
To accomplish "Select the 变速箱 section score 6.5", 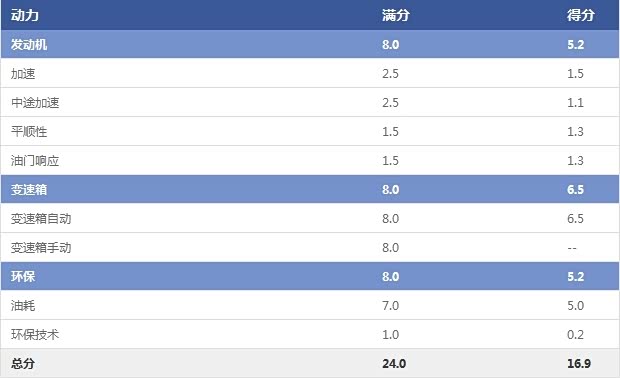I will [x=575, y=189].
